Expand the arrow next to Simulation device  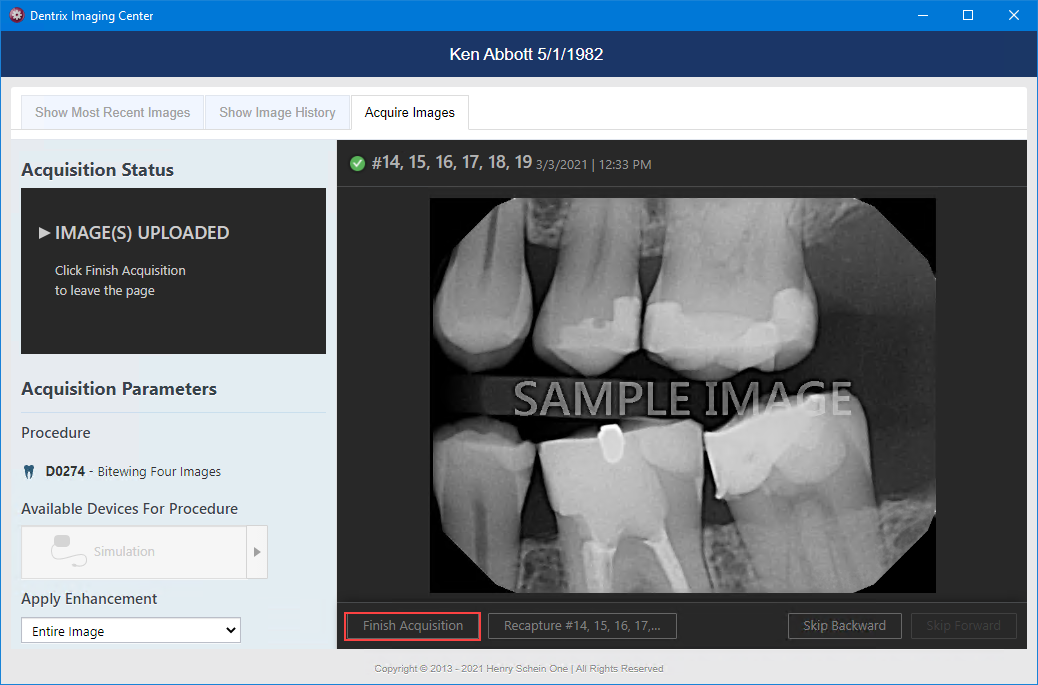[x=257, y=552]
